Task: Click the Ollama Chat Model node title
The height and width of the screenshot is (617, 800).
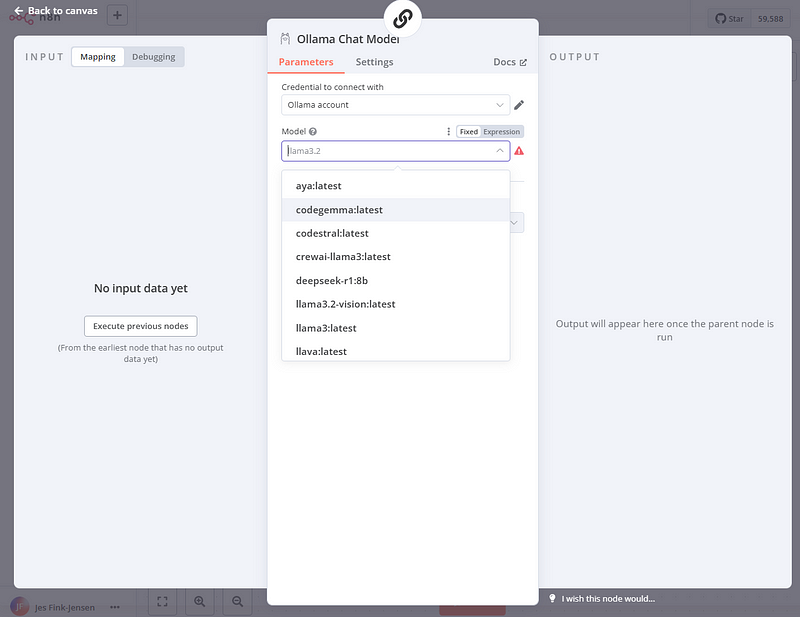Action: [x=348, y=39]
